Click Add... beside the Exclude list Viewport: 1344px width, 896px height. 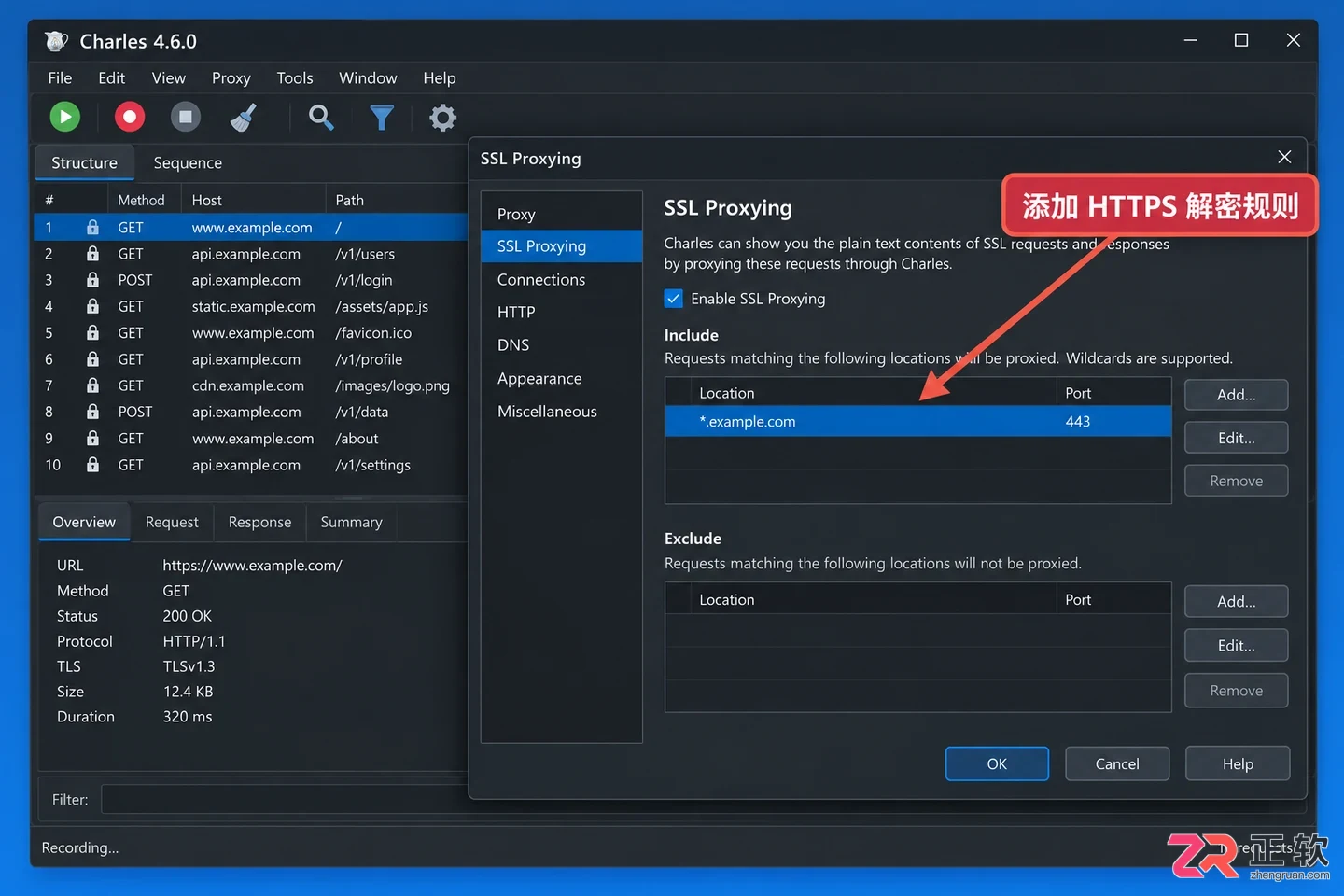(1236, 602)
